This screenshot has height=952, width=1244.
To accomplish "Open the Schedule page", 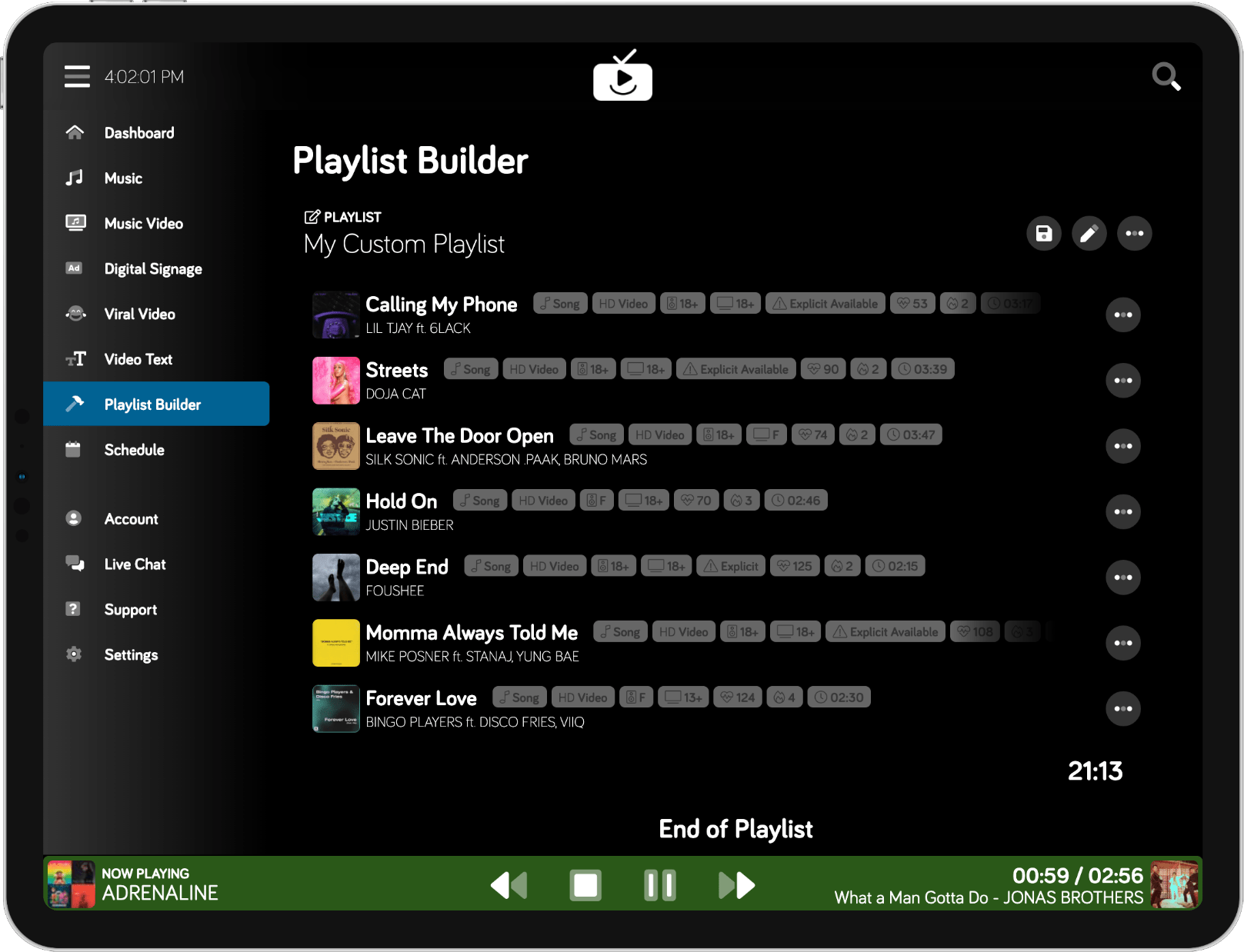I will [156, 450].
